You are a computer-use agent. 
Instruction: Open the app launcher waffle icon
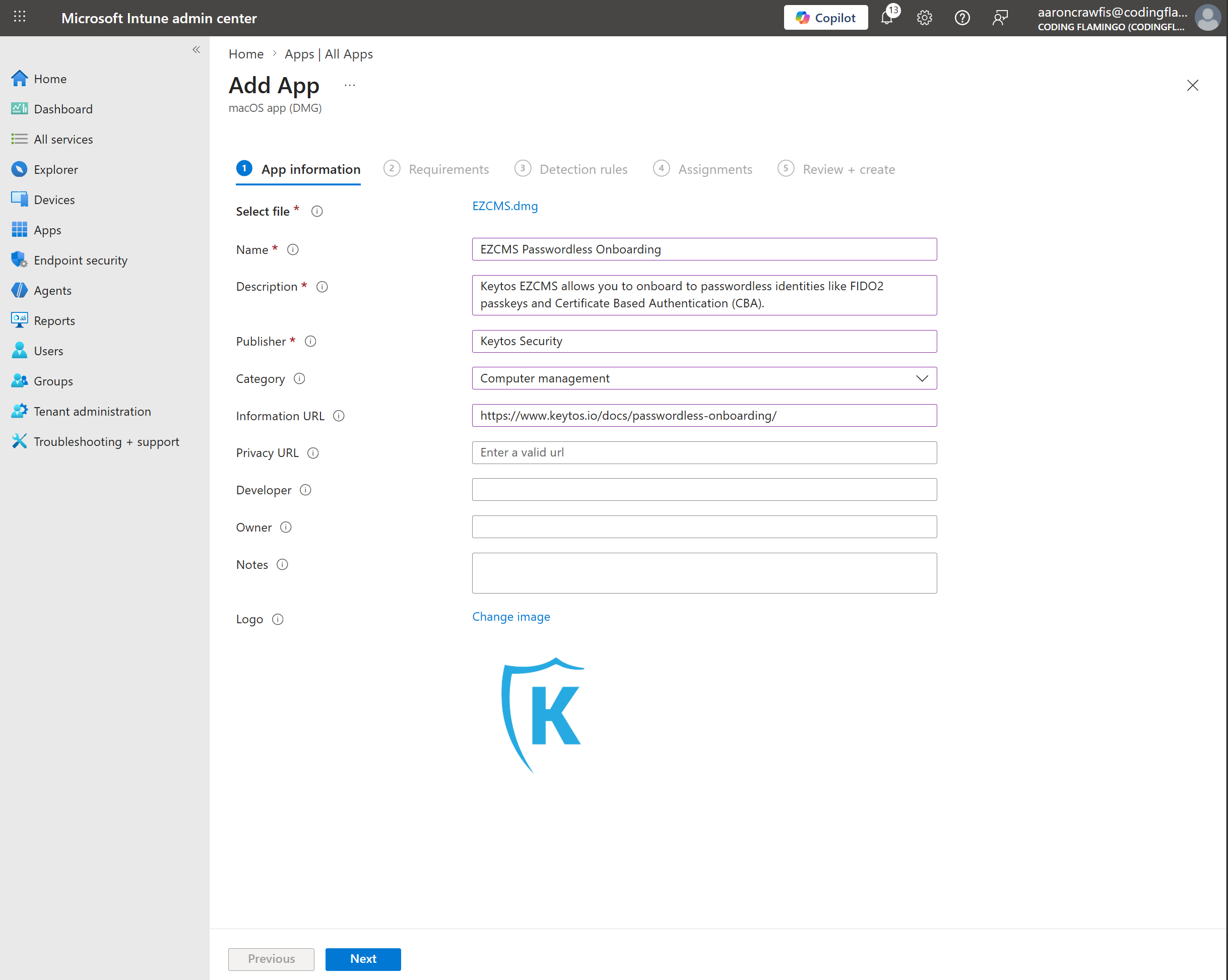coord(19,17)
